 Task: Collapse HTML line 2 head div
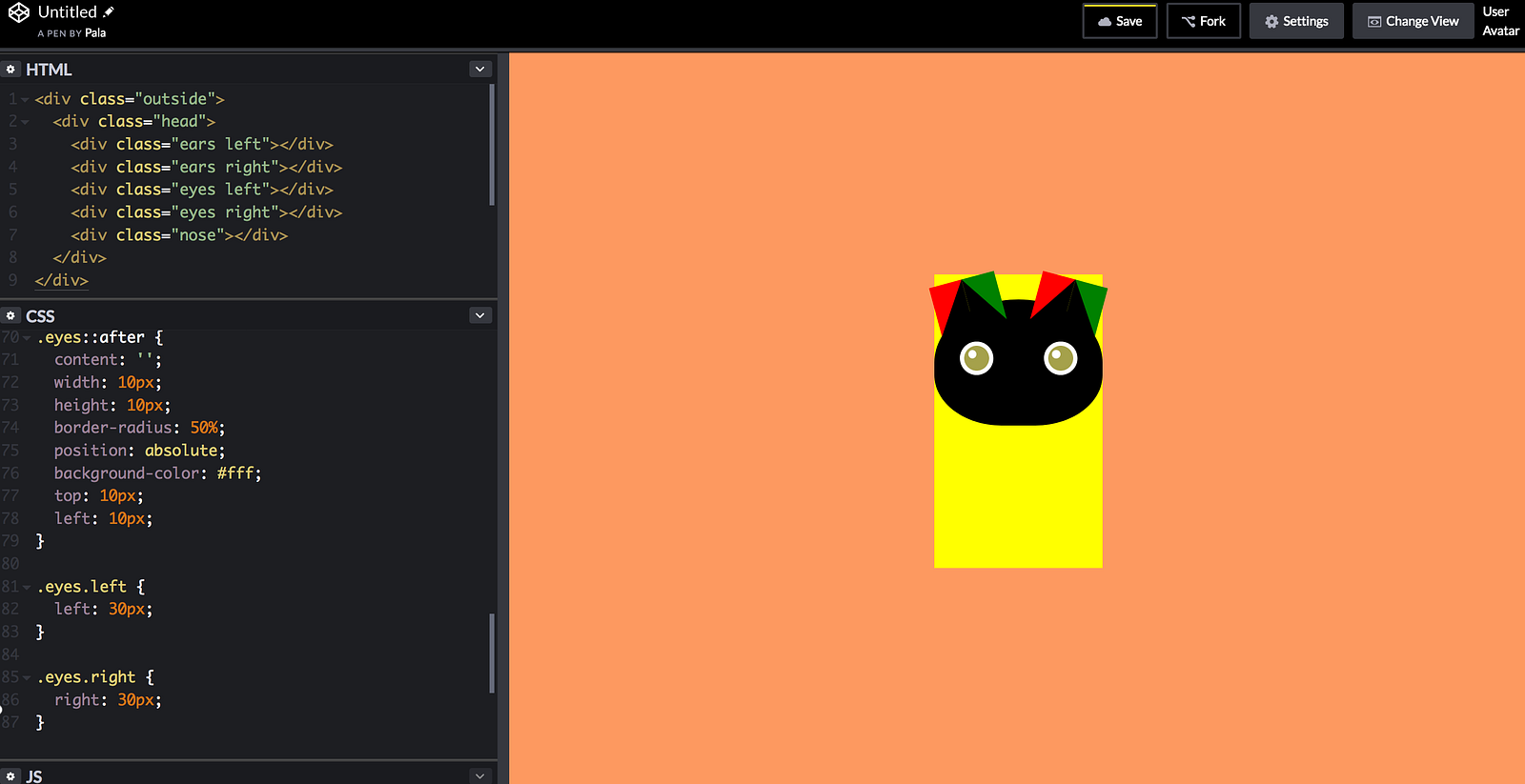click(26, 122)
